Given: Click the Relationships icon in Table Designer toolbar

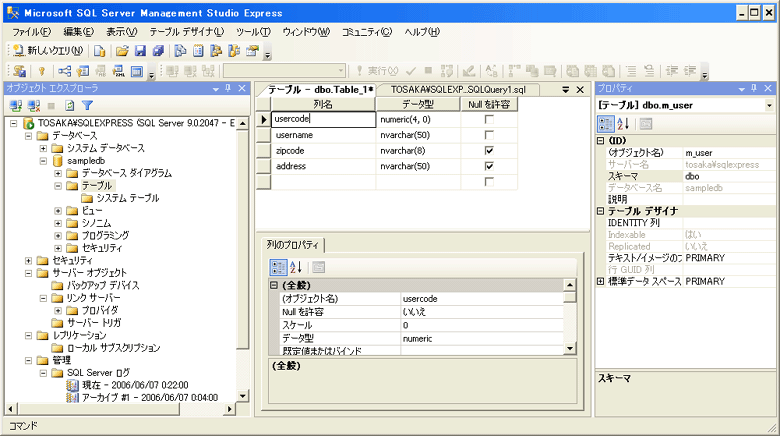Looking at the screenshot, I should (x=64, y=71).
